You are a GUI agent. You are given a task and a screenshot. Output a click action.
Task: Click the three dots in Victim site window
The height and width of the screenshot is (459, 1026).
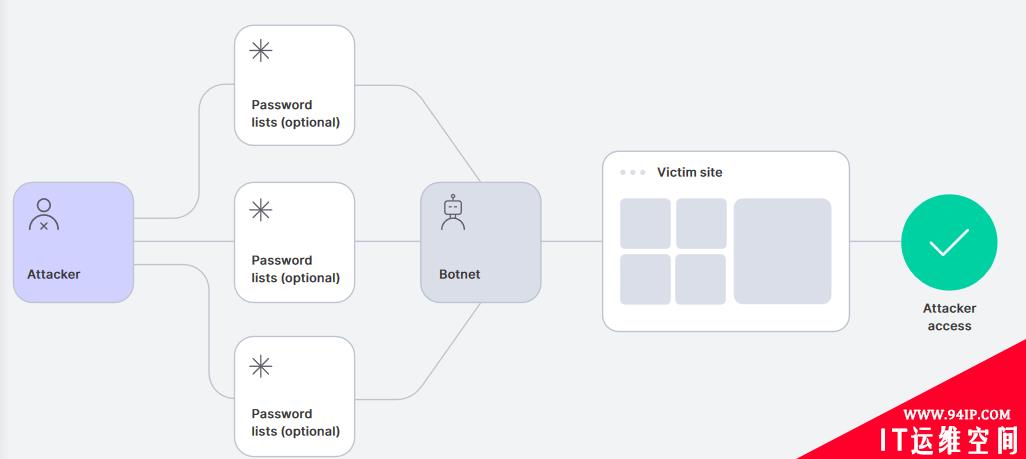coord(633,173)
